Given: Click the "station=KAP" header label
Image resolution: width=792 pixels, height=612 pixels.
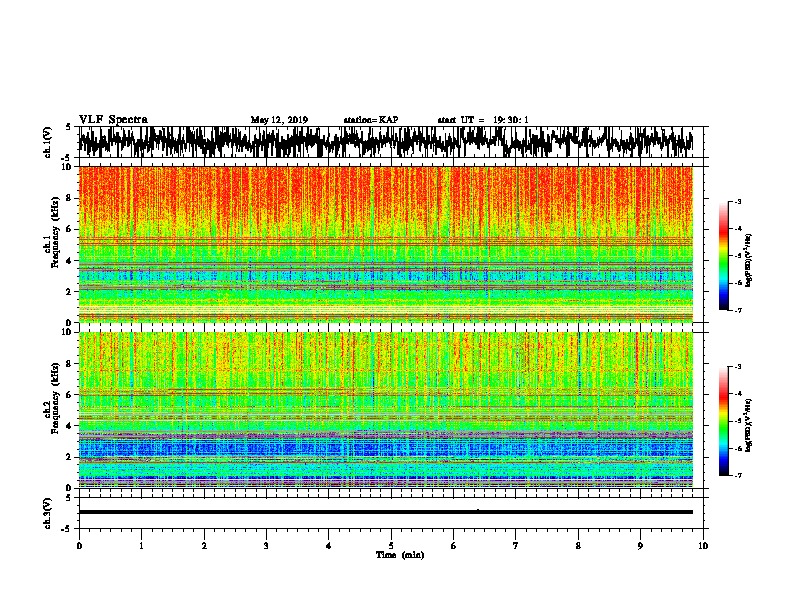Looking at the screenshot, I should [371, 120].
